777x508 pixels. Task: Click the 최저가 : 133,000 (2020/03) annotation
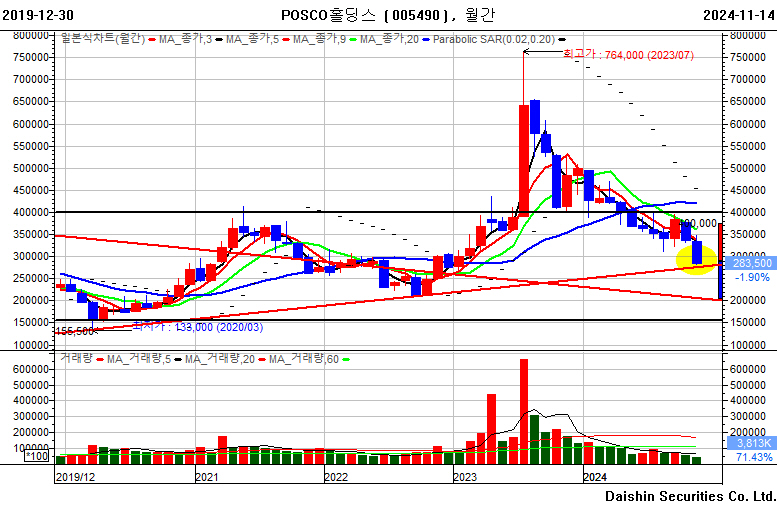[198, 327]
